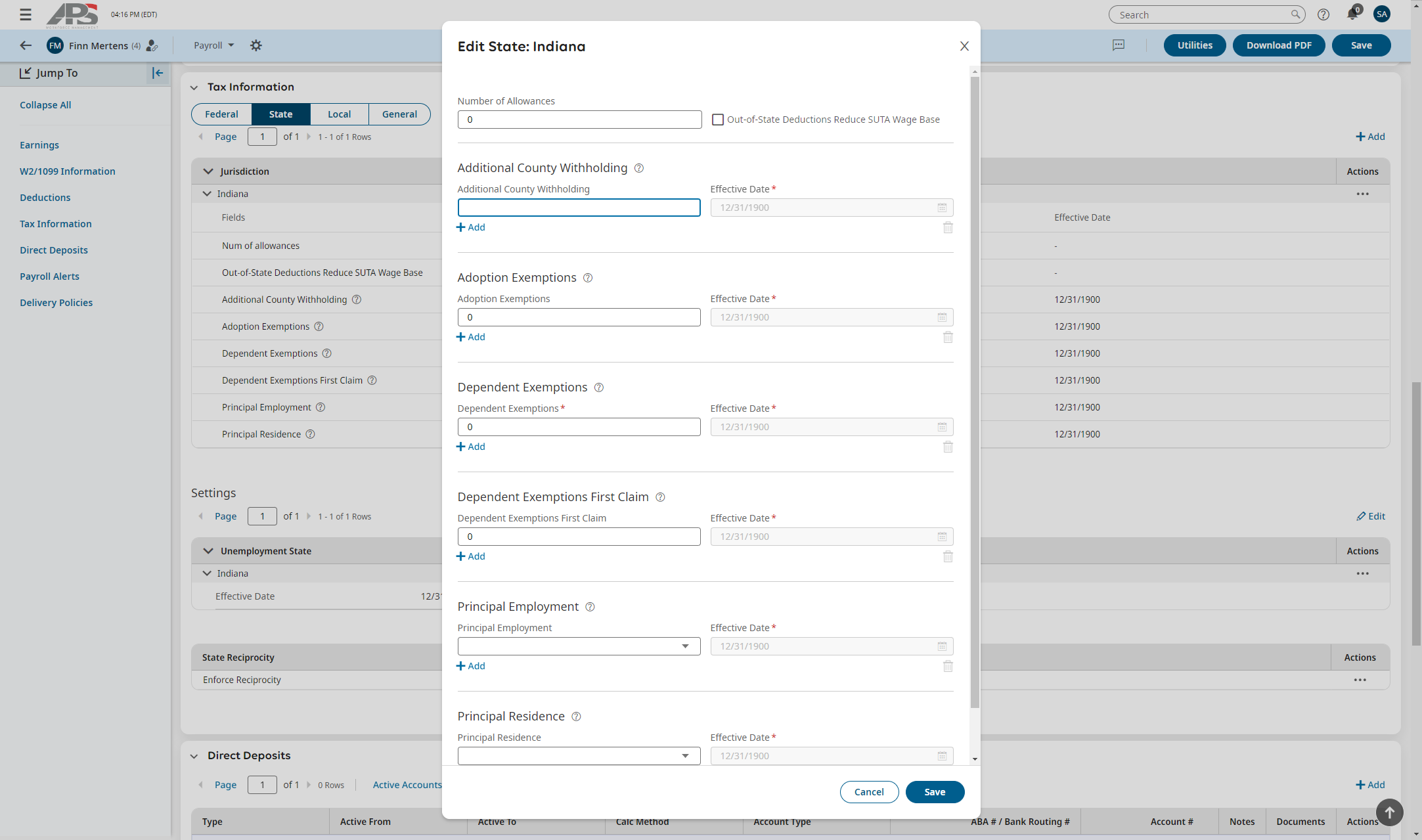Click the dialog vertical scrollbar
The height and width of the screenshot is (840, 1422).
pos(975,392)
